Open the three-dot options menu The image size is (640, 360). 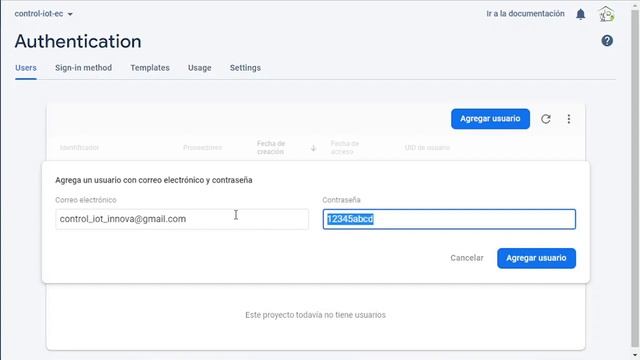click(x=569, y=119)
